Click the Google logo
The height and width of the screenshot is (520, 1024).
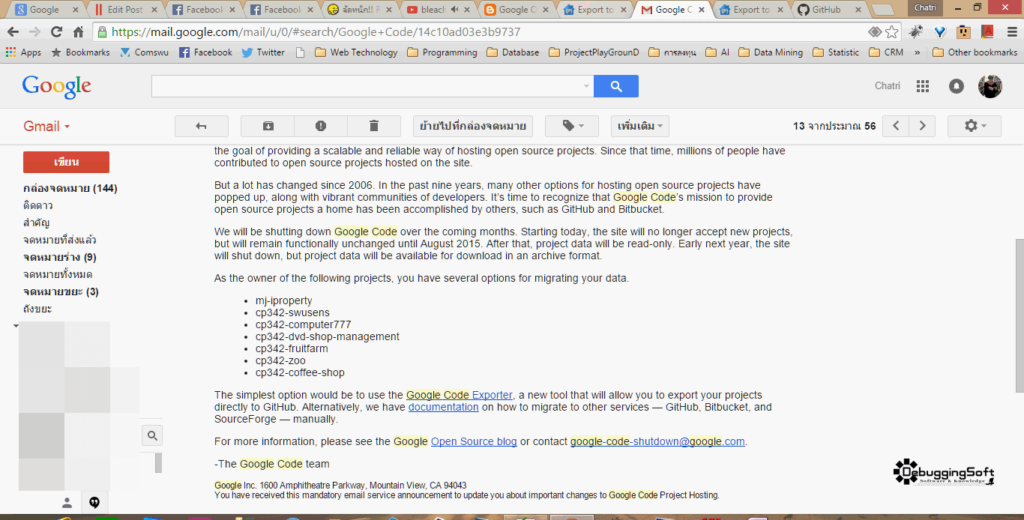coord(57,87)
